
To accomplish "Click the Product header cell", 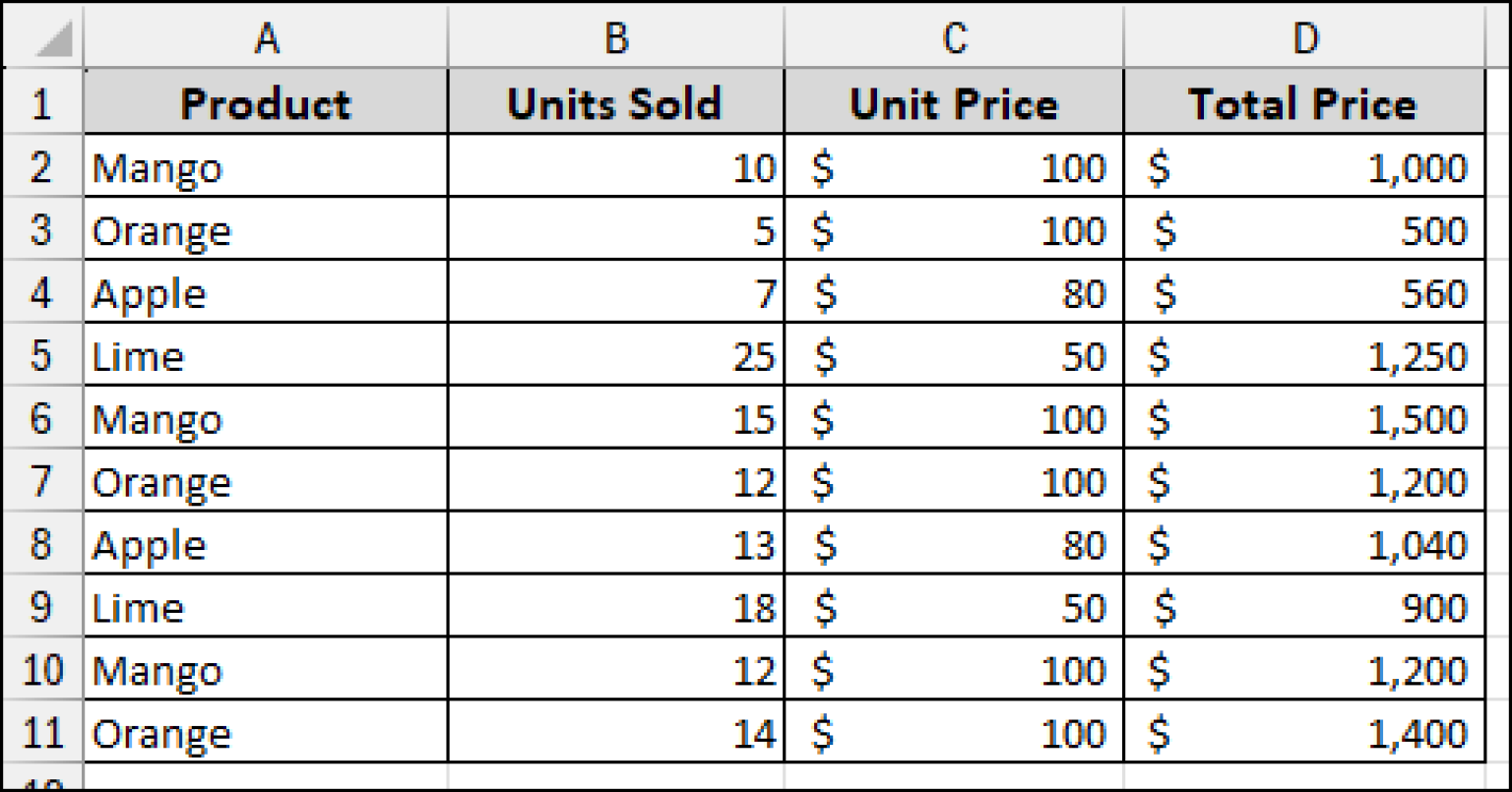I will pos(266,102).
